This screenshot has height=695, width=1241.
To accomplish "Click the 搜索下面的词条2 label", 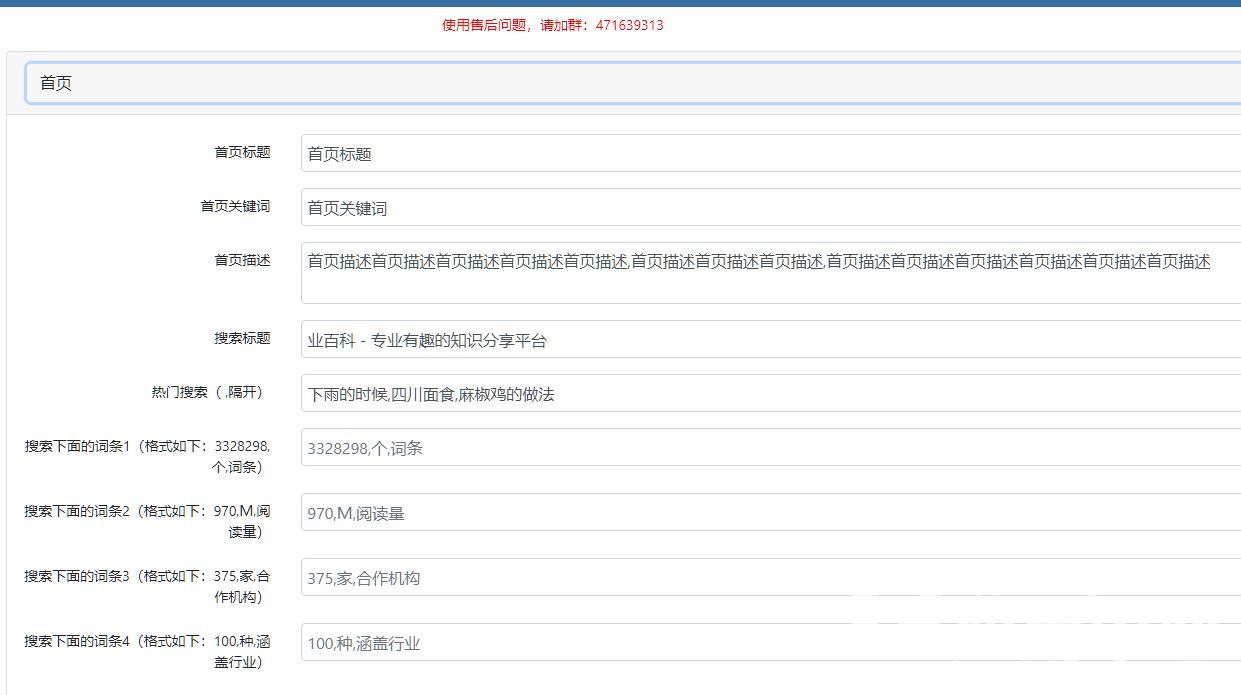I will tap(147, 521).
